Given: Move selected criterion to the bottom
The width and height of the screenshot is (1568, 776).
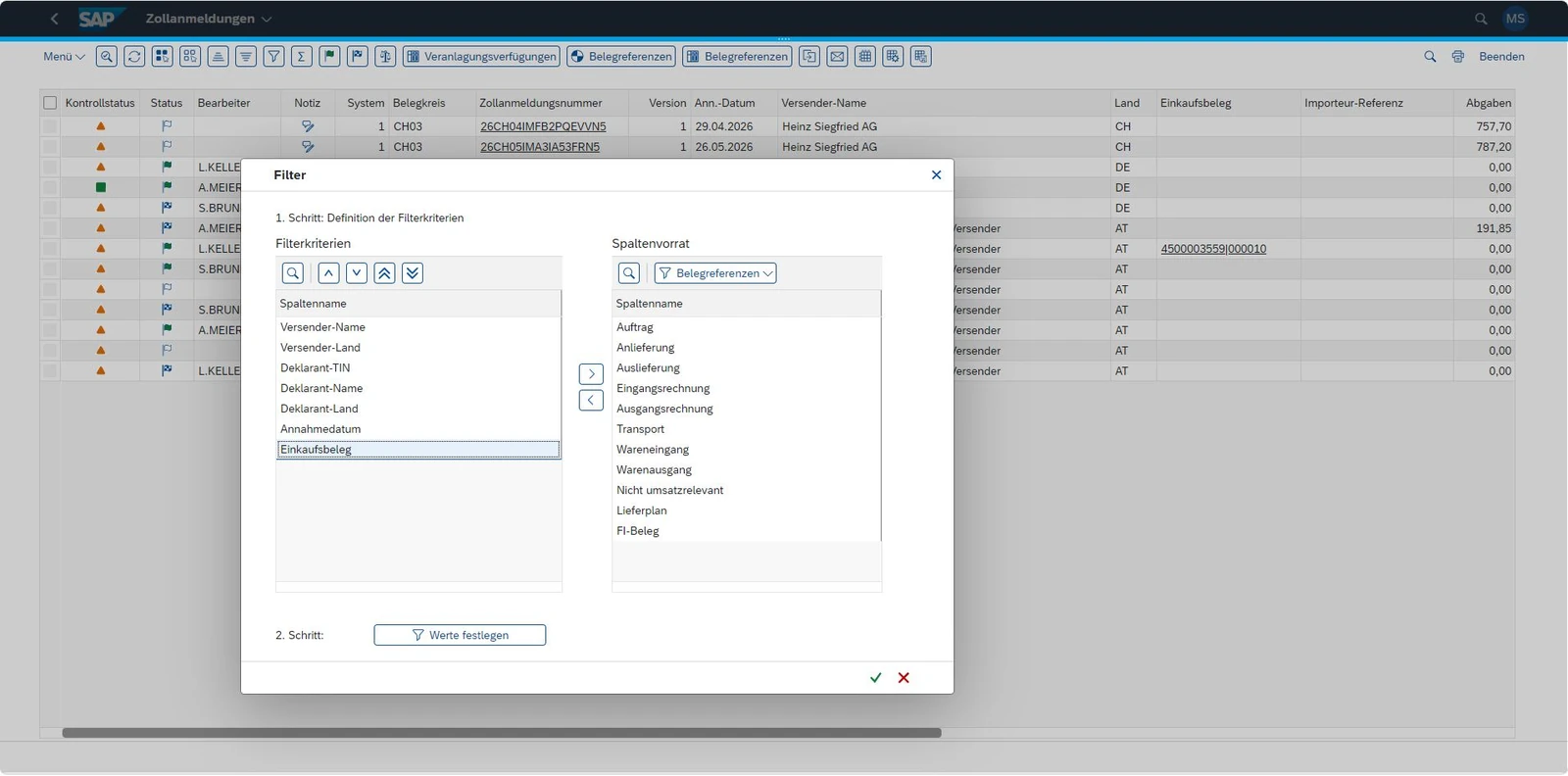Looking at the screenshot, I should (413, 273).
